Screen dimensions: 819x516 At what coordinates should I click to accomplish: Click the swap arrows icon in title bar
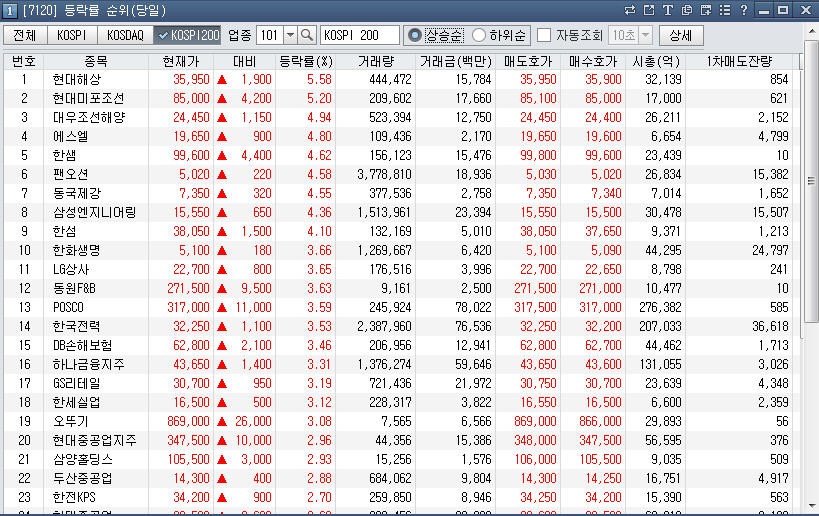coord(629,10)
